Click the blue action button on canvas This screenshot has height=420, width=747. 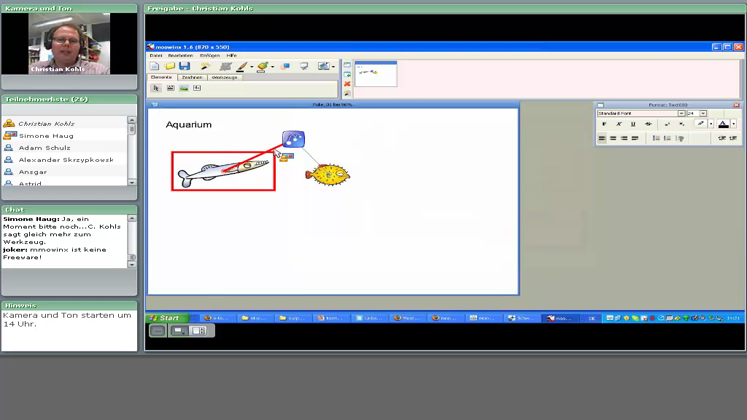[293, 139]
